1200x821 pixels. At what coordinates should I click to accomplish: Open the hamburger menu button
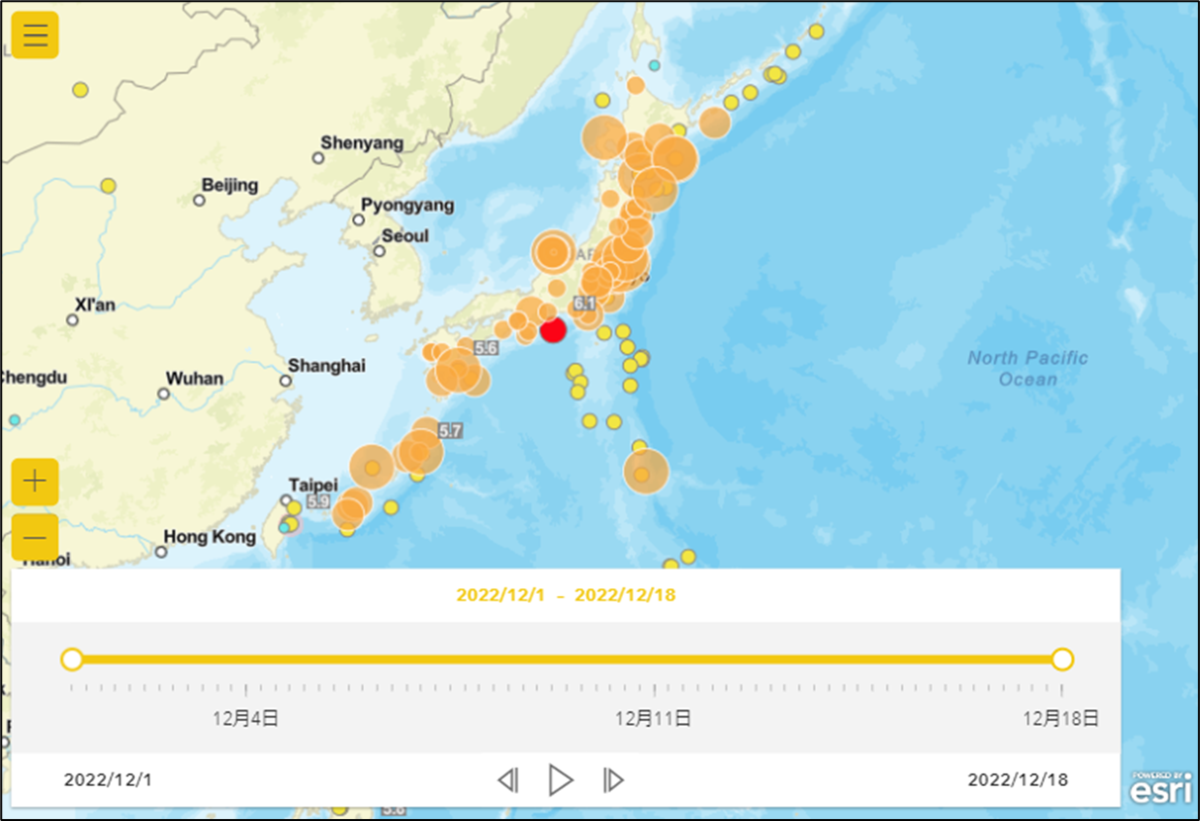click(x=35, y=35)
